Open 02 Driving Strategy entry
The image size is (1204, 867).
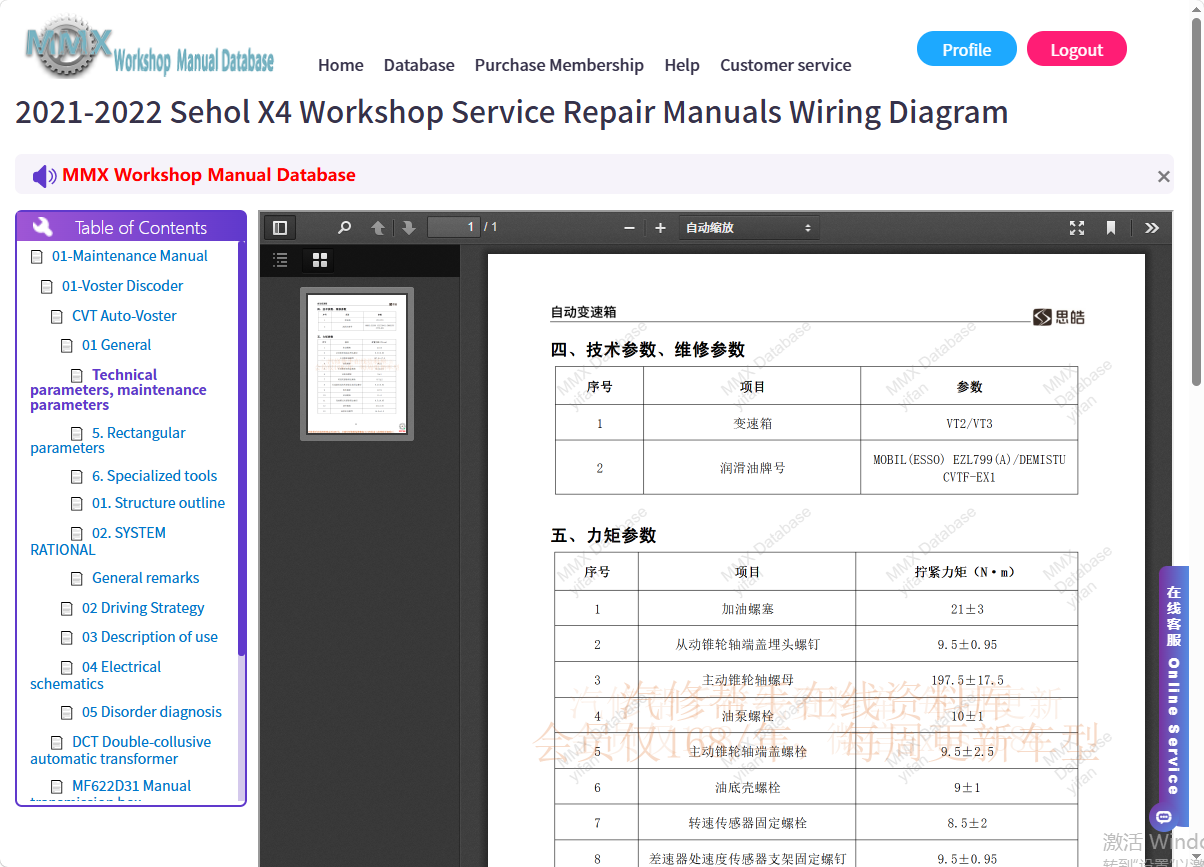click(143, 608)
